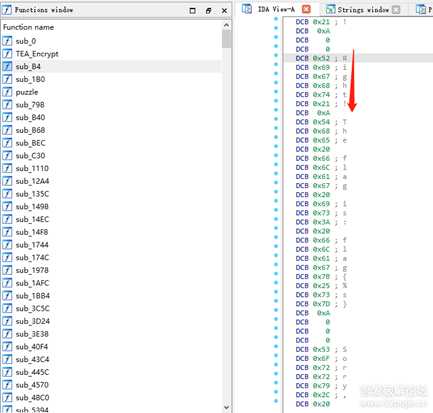
Task: Select function sub_135C
Action: 32,194
